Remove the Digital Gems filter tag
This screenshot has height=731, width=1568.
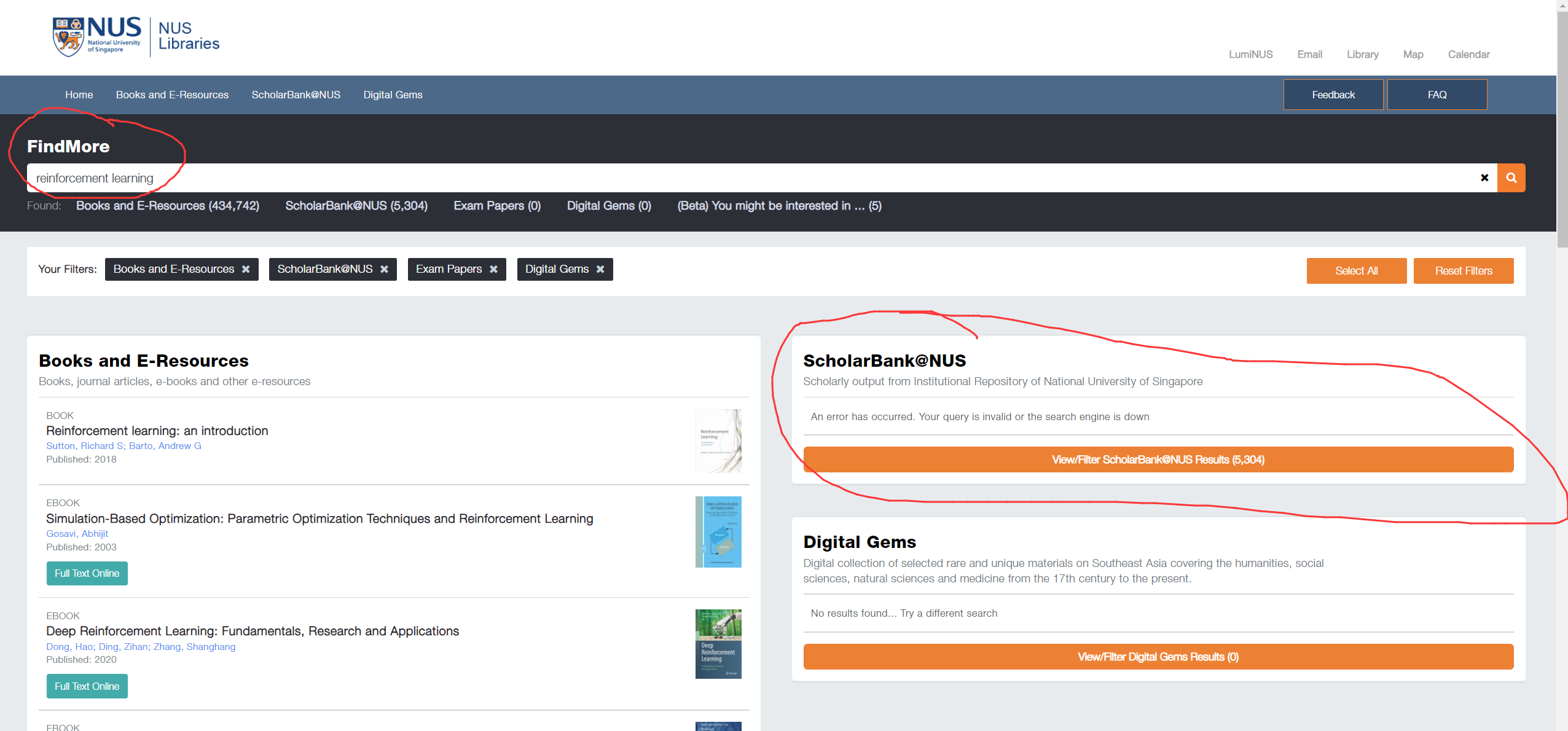tap(600, 270)
